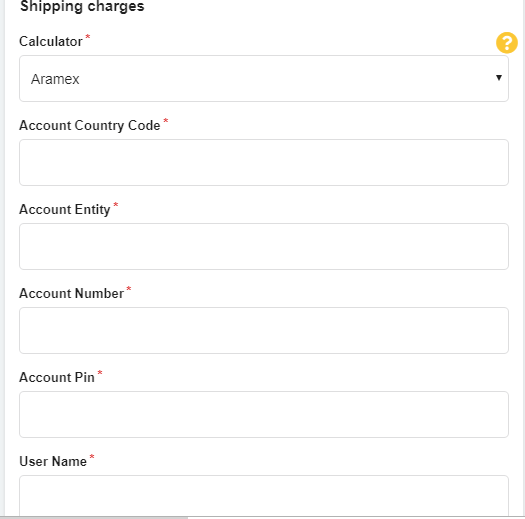Click the red asterisk beside Account Pin

[x=100, y=372]
